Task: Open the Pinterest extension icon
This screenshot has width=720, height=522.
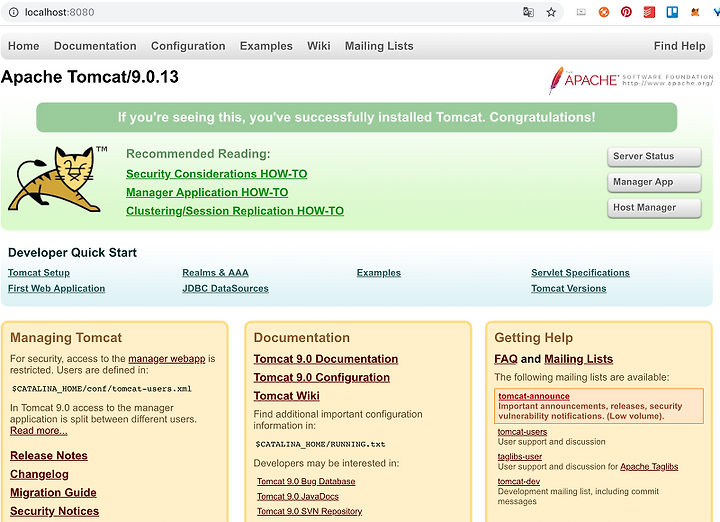Action: [x=626, y=12]
